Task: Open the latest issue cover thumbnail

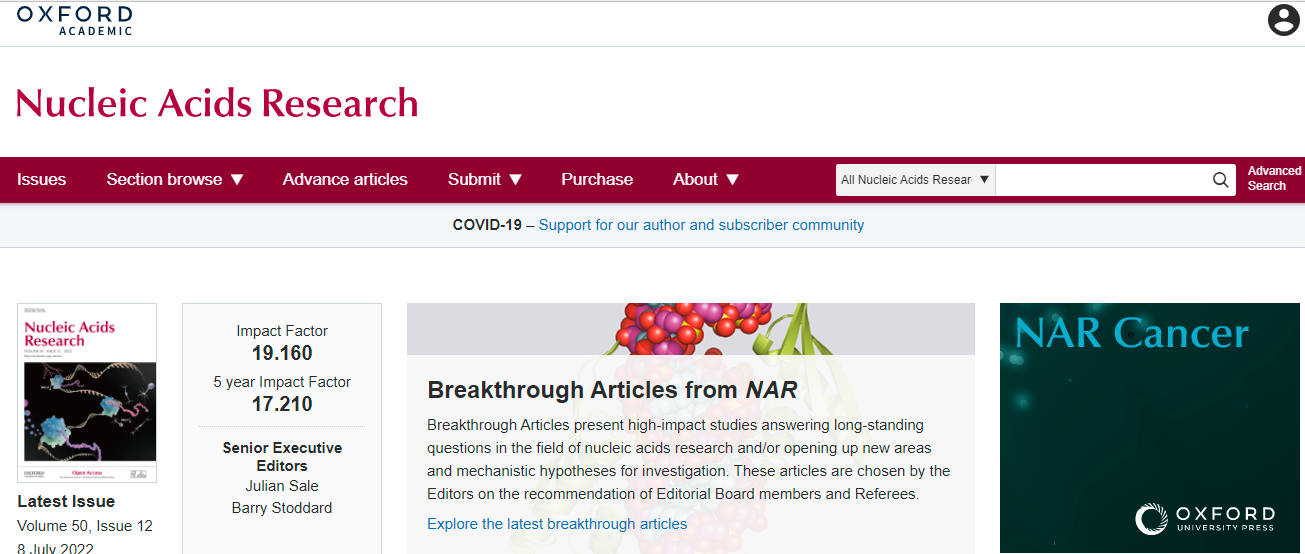Action: [x=87, y=393]
